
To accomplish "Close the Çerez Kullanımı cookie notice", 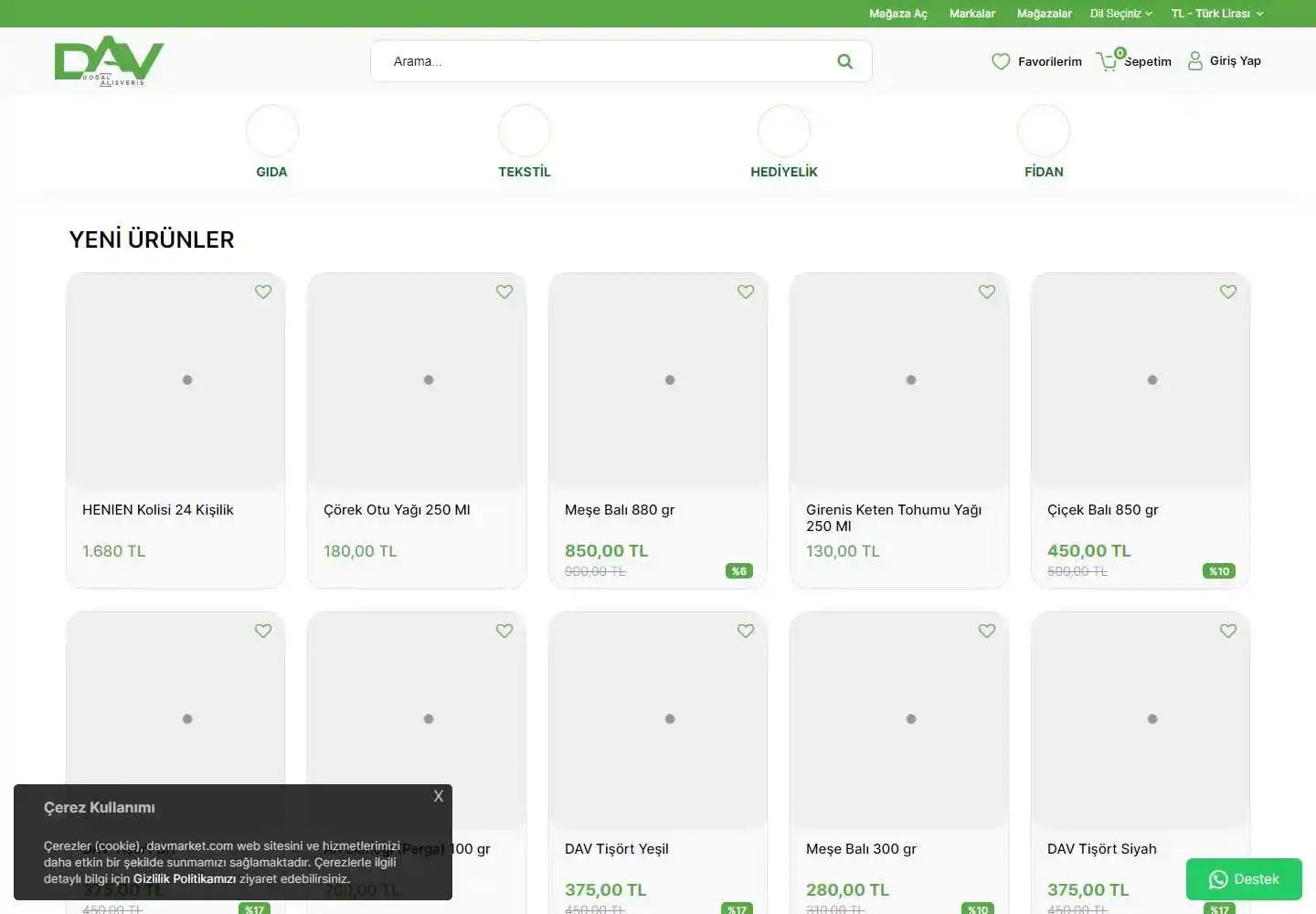I will click(439, 796).
